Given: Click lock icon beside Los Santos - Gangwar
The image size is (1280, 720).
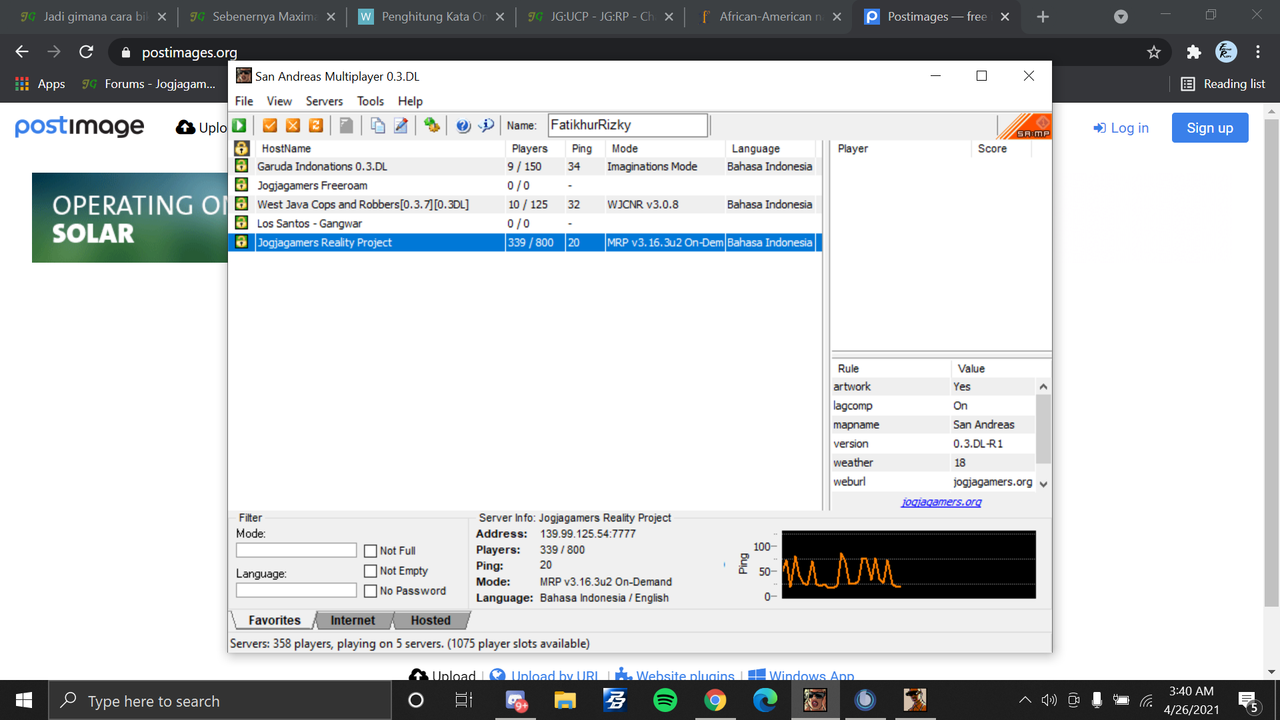Looking at the screenshot, I should [241, 223].
